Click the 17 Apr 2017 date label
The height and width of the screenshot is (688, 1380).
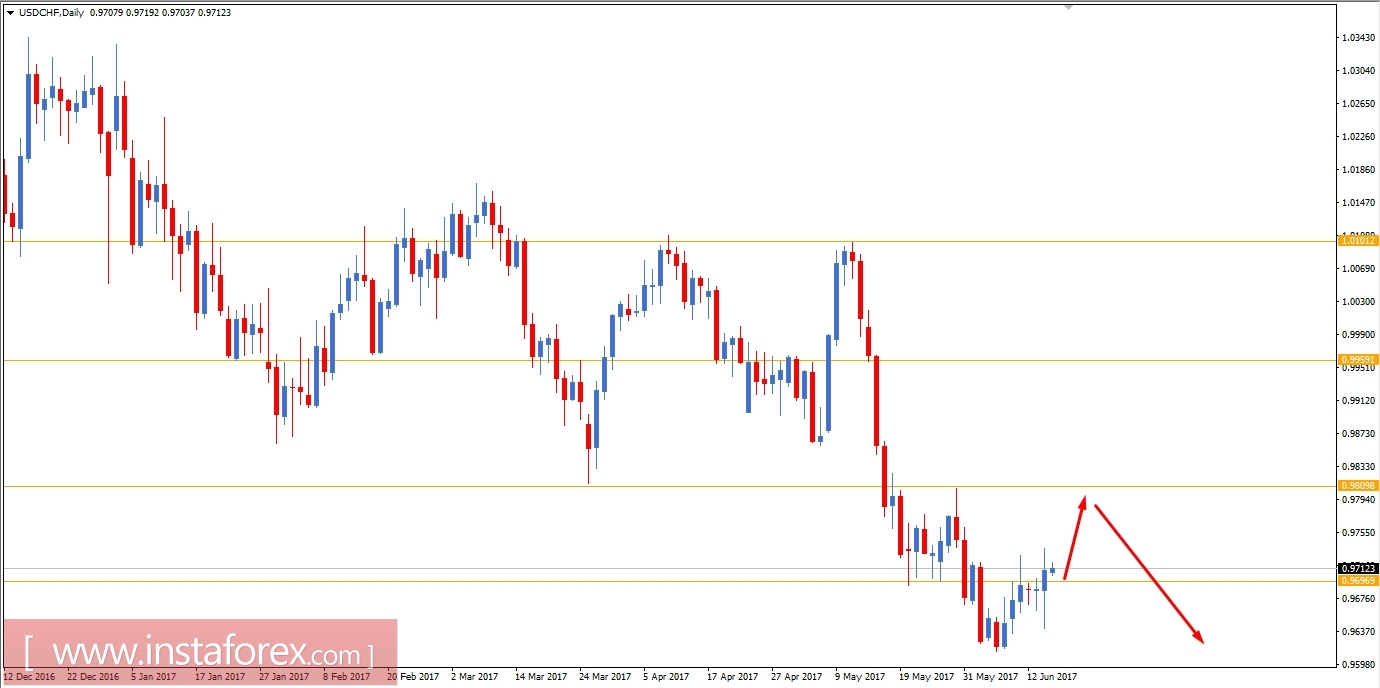tap(732, 677)
